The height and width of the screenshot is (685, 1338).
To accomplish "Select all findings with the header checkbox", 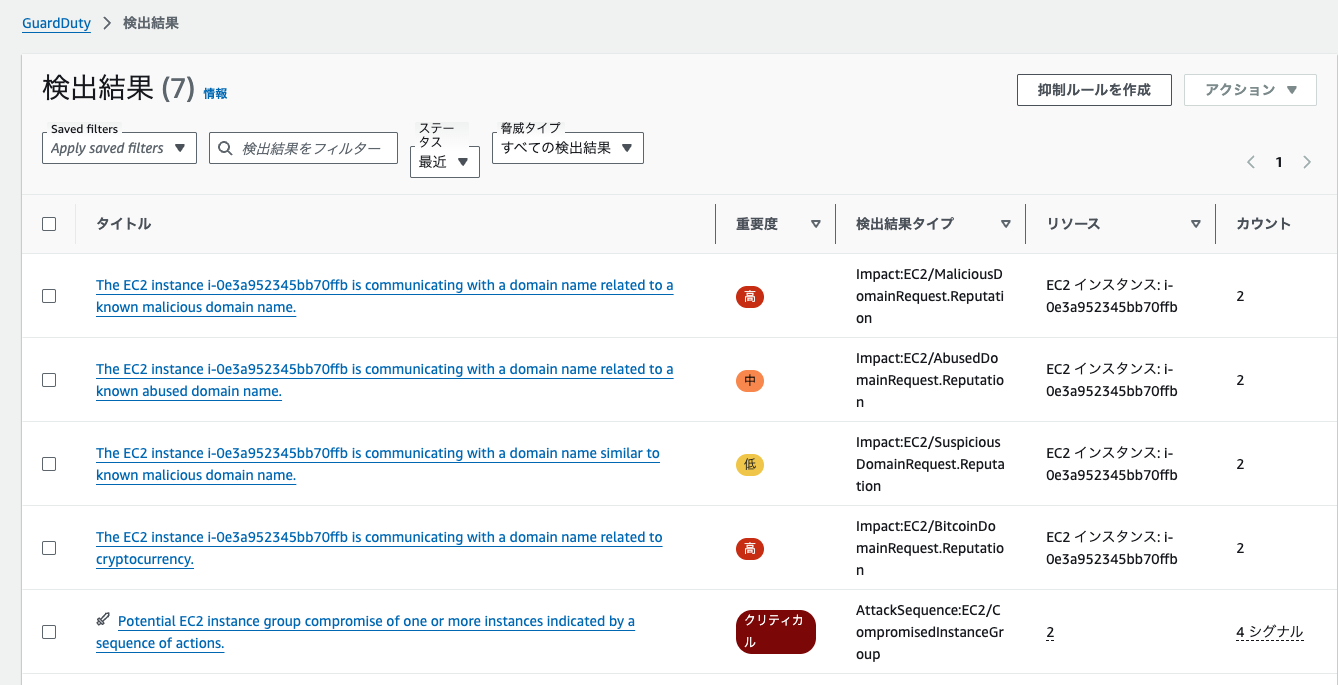I will click(49, 224).
